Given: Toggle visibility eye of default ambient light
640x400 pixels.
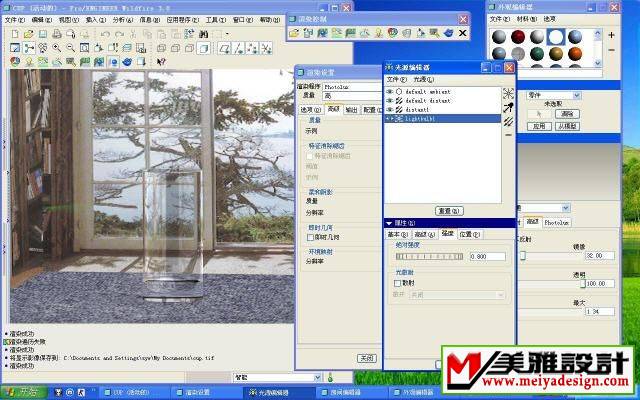Looking at the screenshot, I should [389, 91].
